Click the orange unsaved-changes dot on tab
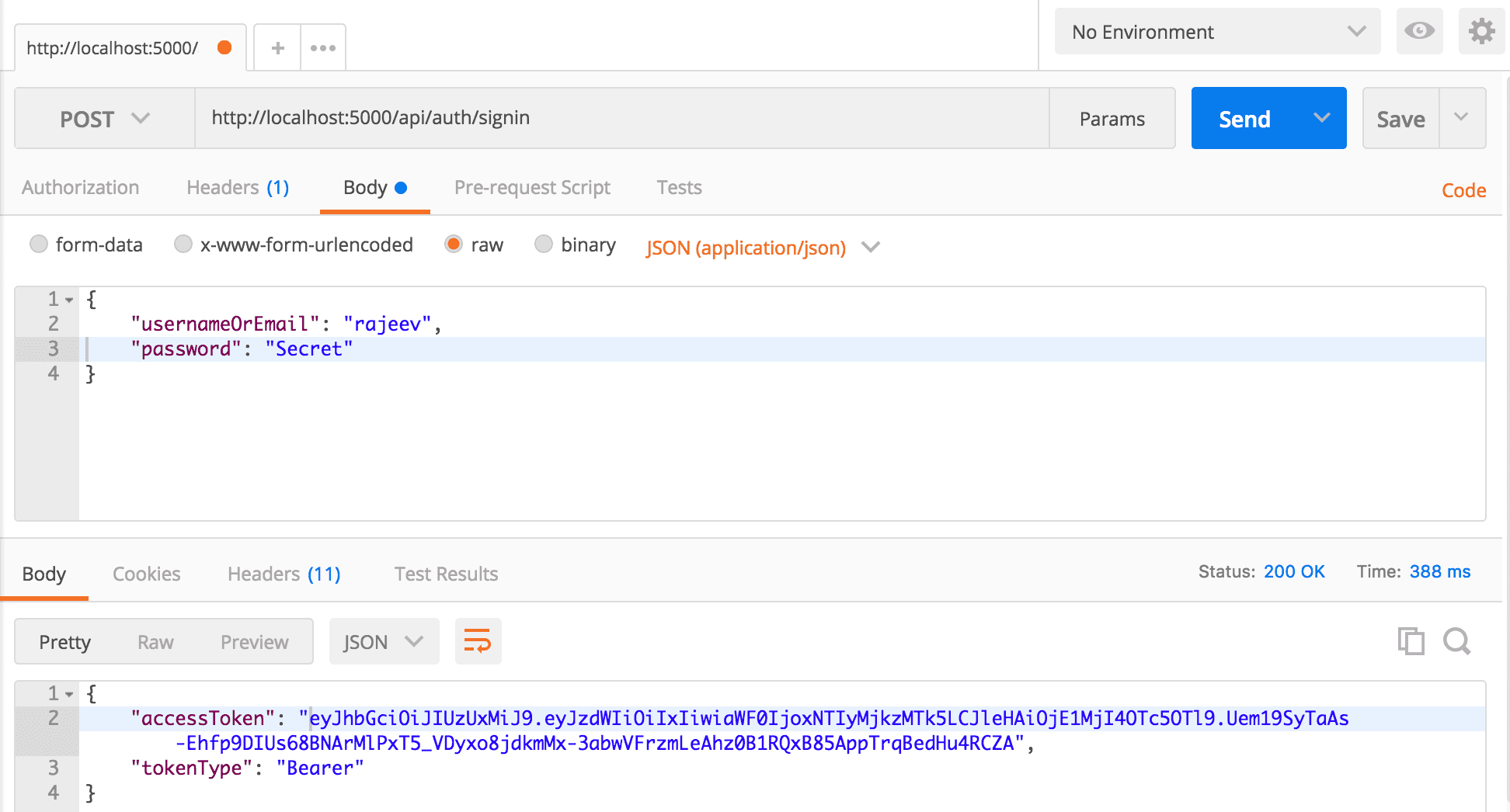 pos(224,47)
